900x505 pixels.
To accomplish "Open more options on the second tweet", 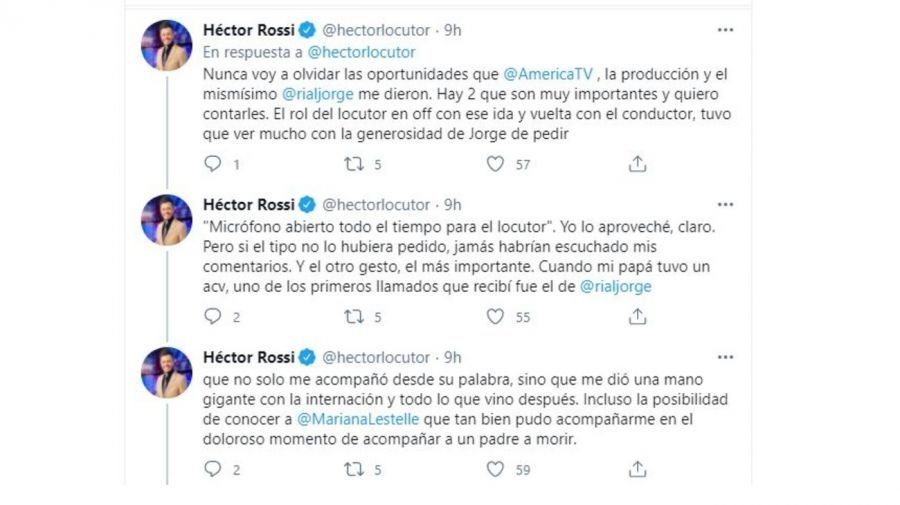I will point(726,204).
